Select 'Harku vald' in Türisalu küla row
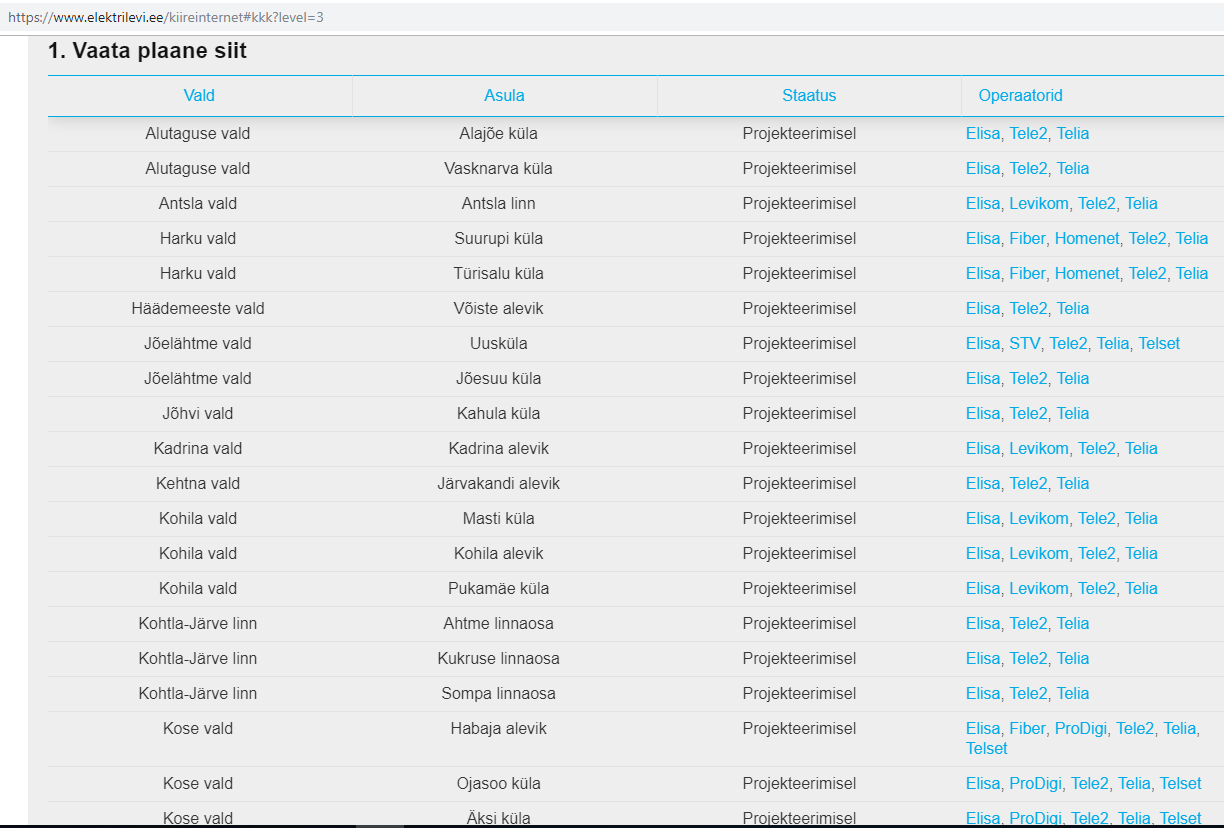The width and height of the screenshot is (1224, 828). (x=198, y=274)
